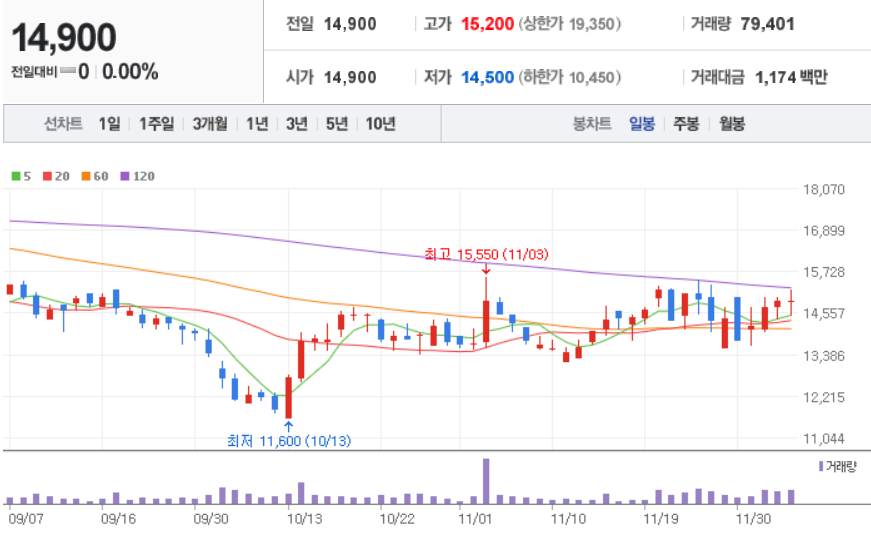Click the 18,070 price axis label
Viewport: 871px width, 548px height.
point(824,189)
